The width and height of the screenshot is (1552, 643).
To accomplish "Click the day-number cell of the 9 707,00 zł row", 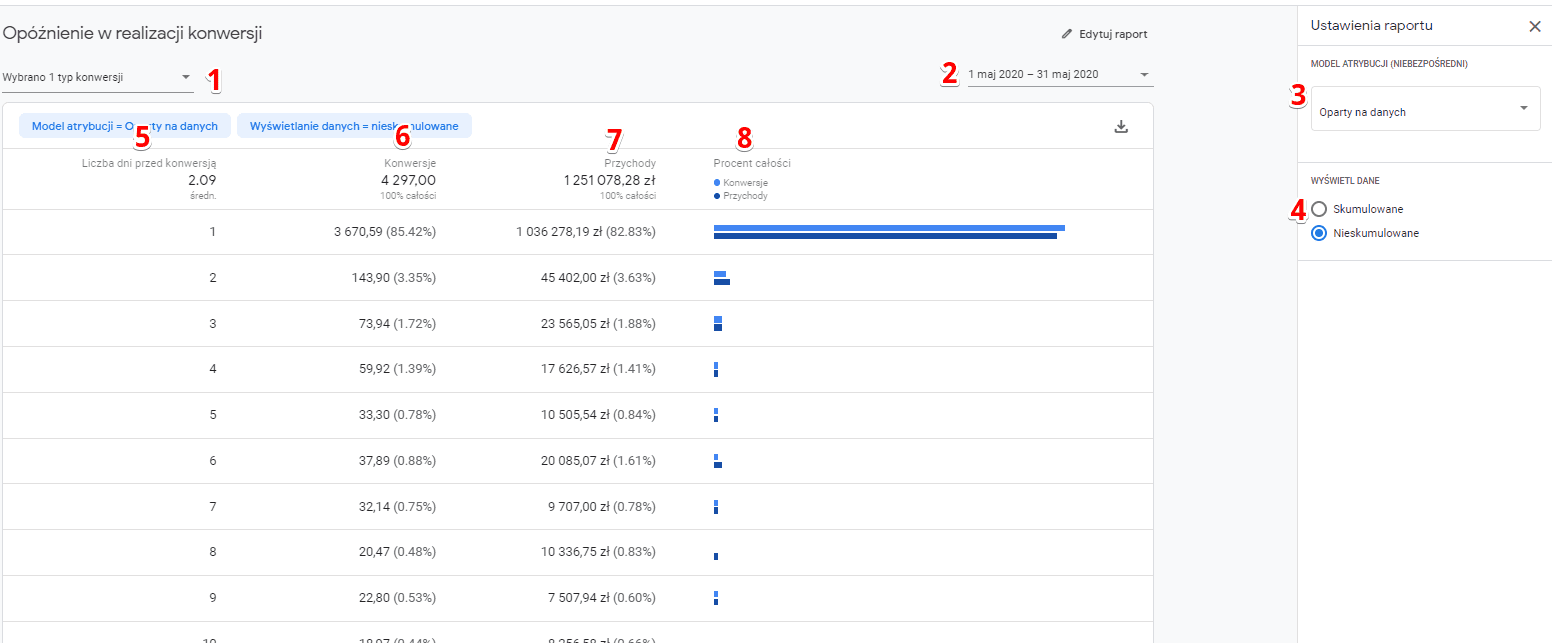I will (213, 507).
